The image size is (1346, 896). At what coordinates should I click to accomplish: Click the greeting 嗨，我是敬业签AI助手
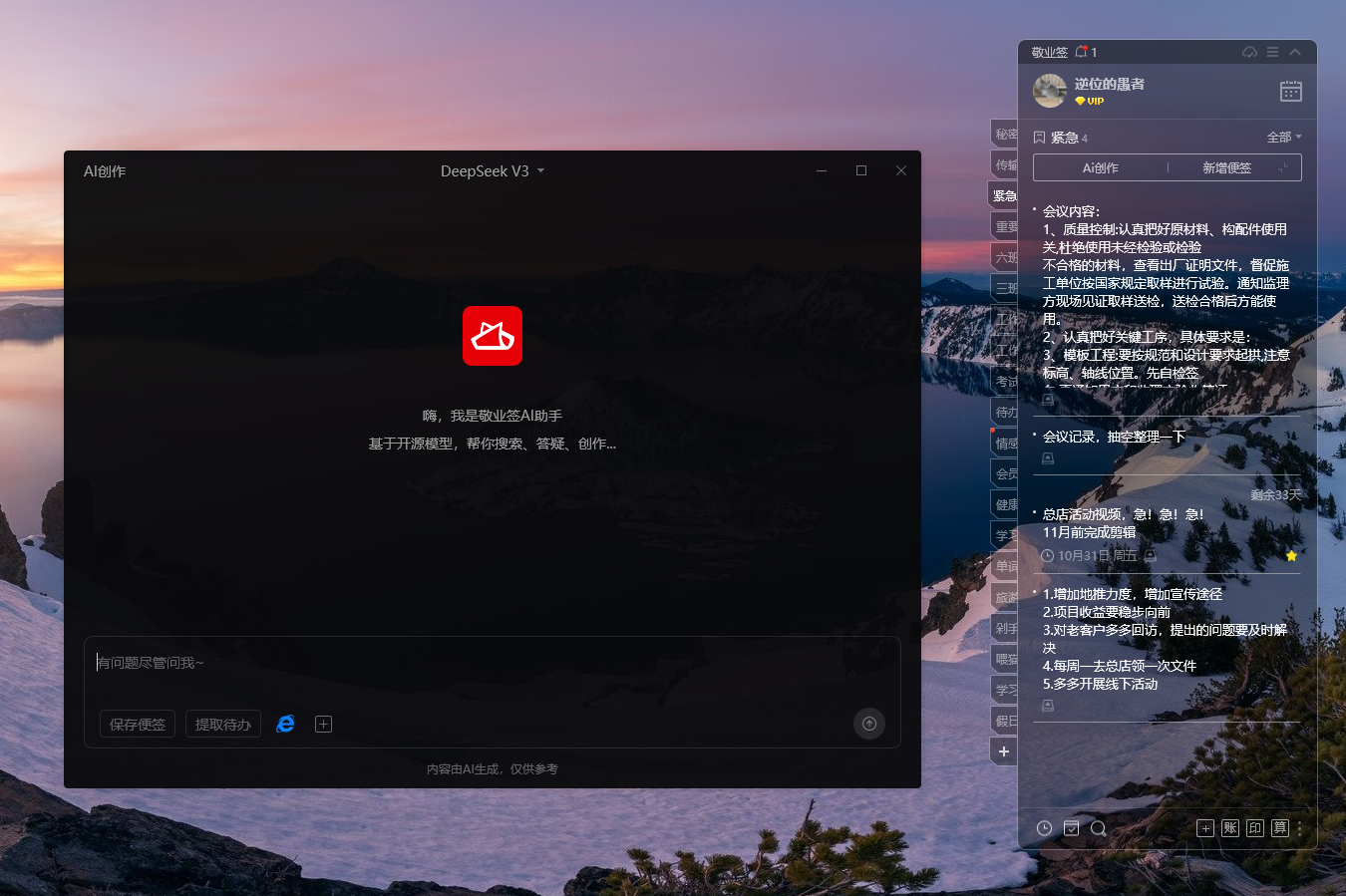click(493, 416)
